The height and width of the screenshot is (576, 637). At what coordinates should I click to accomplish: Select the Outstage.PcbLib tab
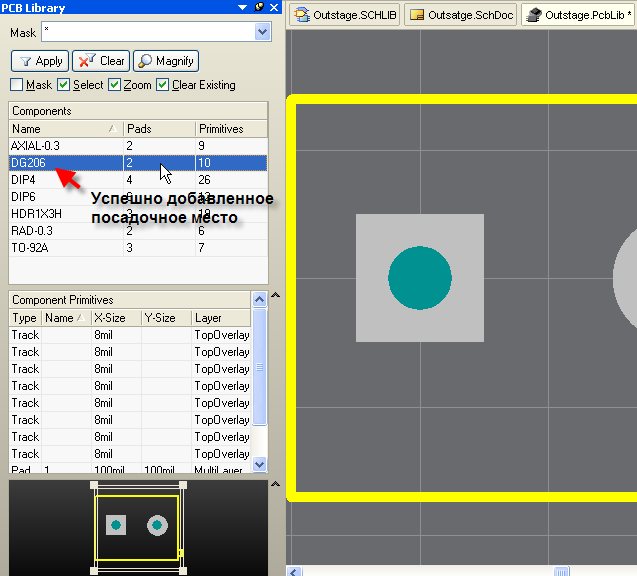[x=578, y=15]
